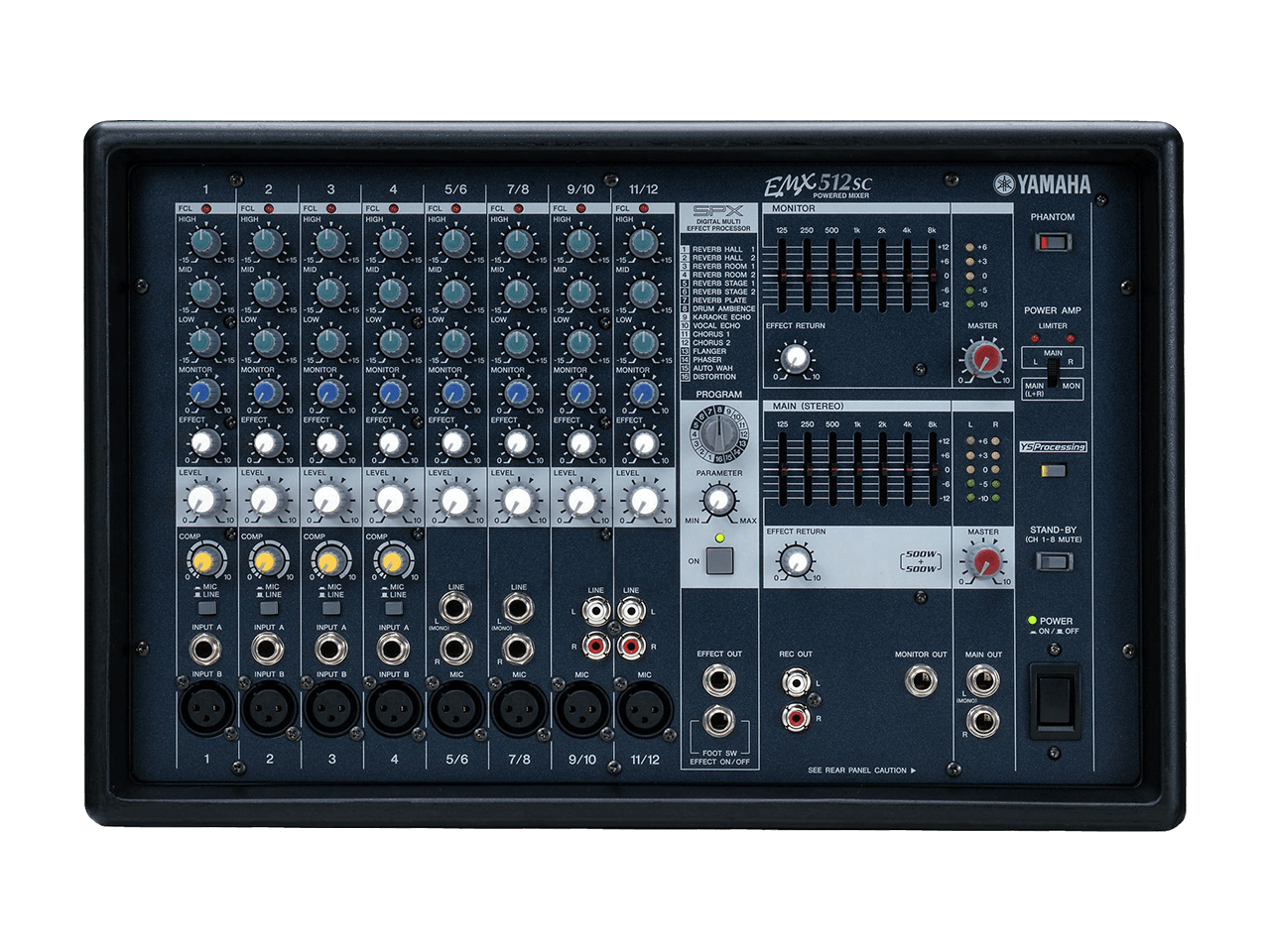Click the EMX512SC powered mixer logo
1270x952 pixels.
click(819, 185)
